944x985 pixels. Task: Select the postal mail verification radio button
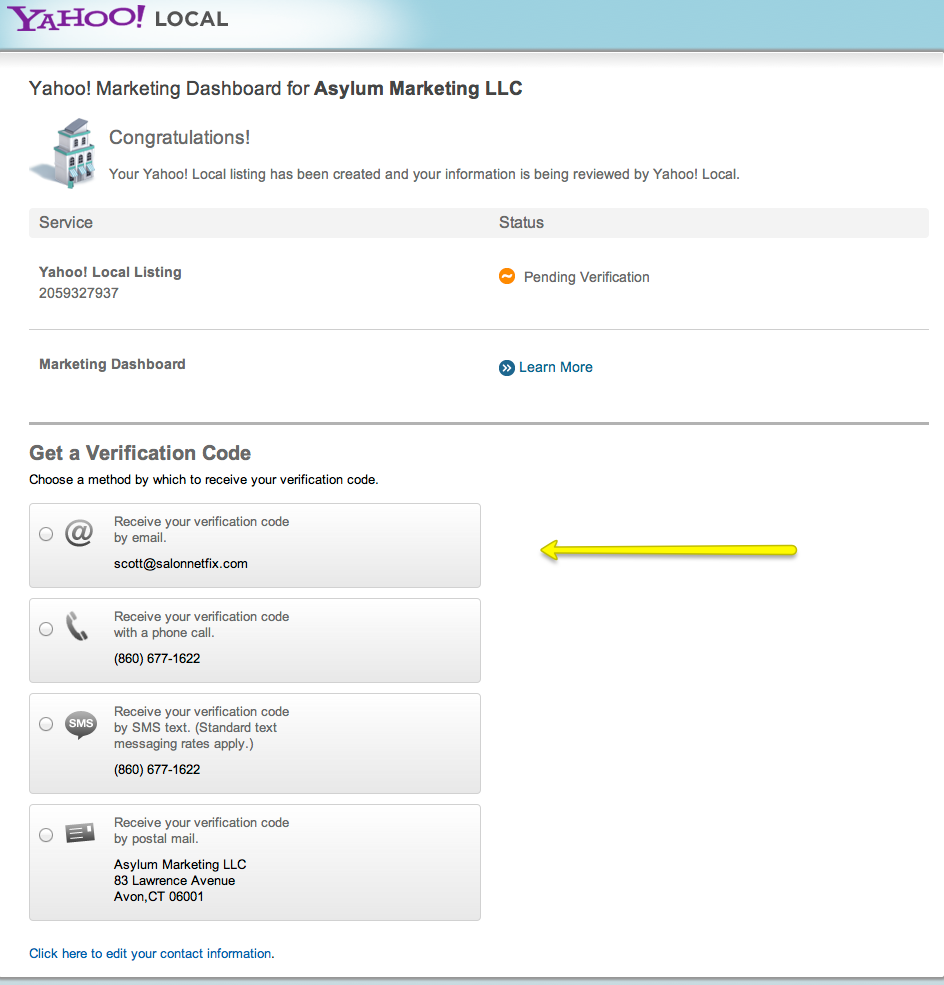[x=46, y=834]
